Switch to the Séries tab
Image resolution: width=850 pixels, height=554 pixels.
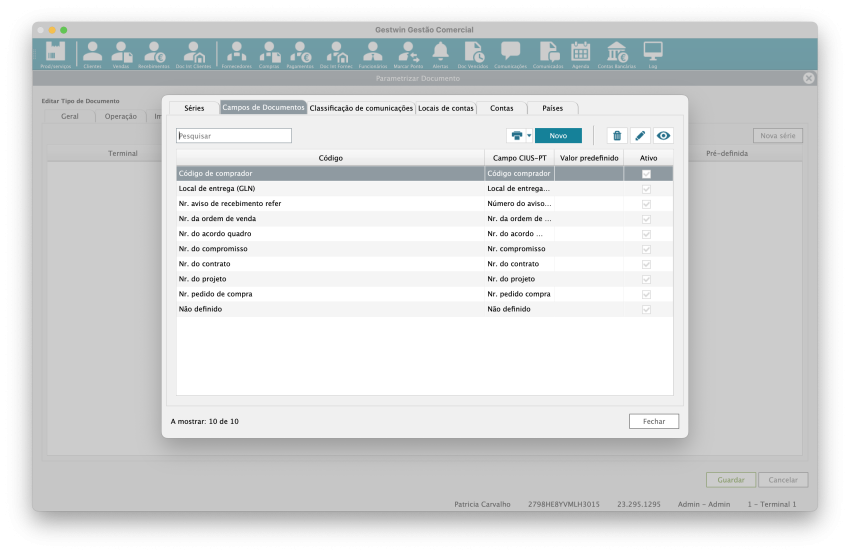(x=193, y=108)
